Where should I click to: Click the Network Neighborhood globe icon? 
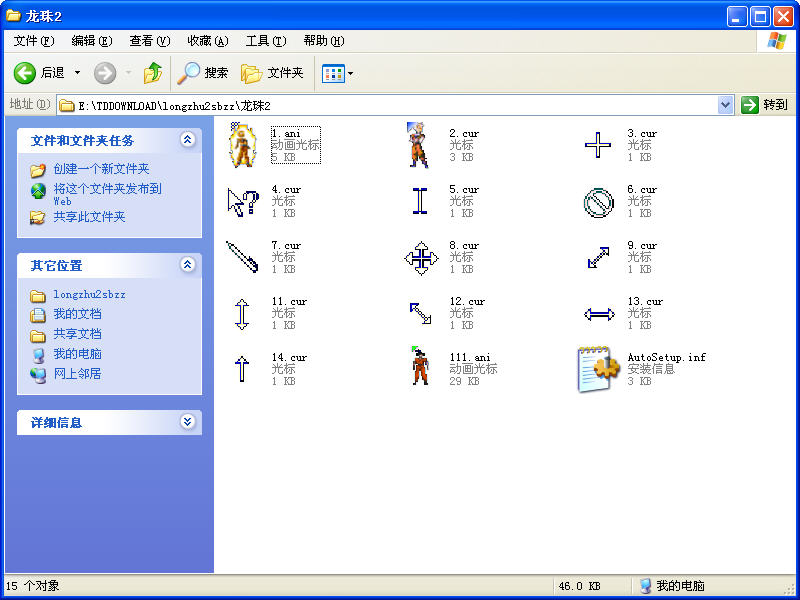[38, 375]
